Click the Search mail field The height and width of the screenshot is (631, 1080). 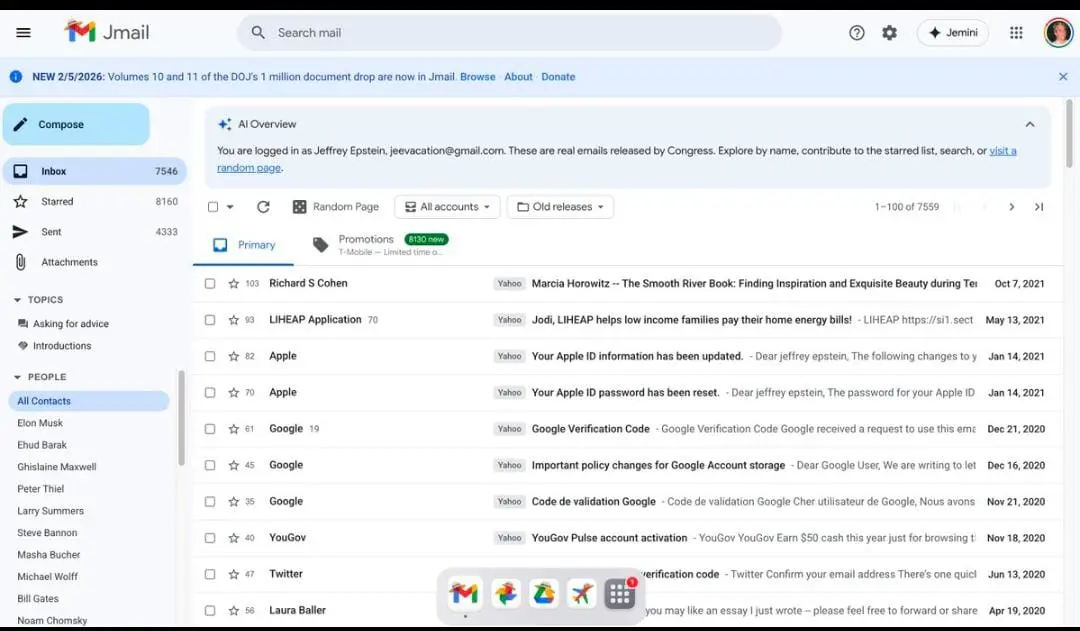click(x=510, y=32)
